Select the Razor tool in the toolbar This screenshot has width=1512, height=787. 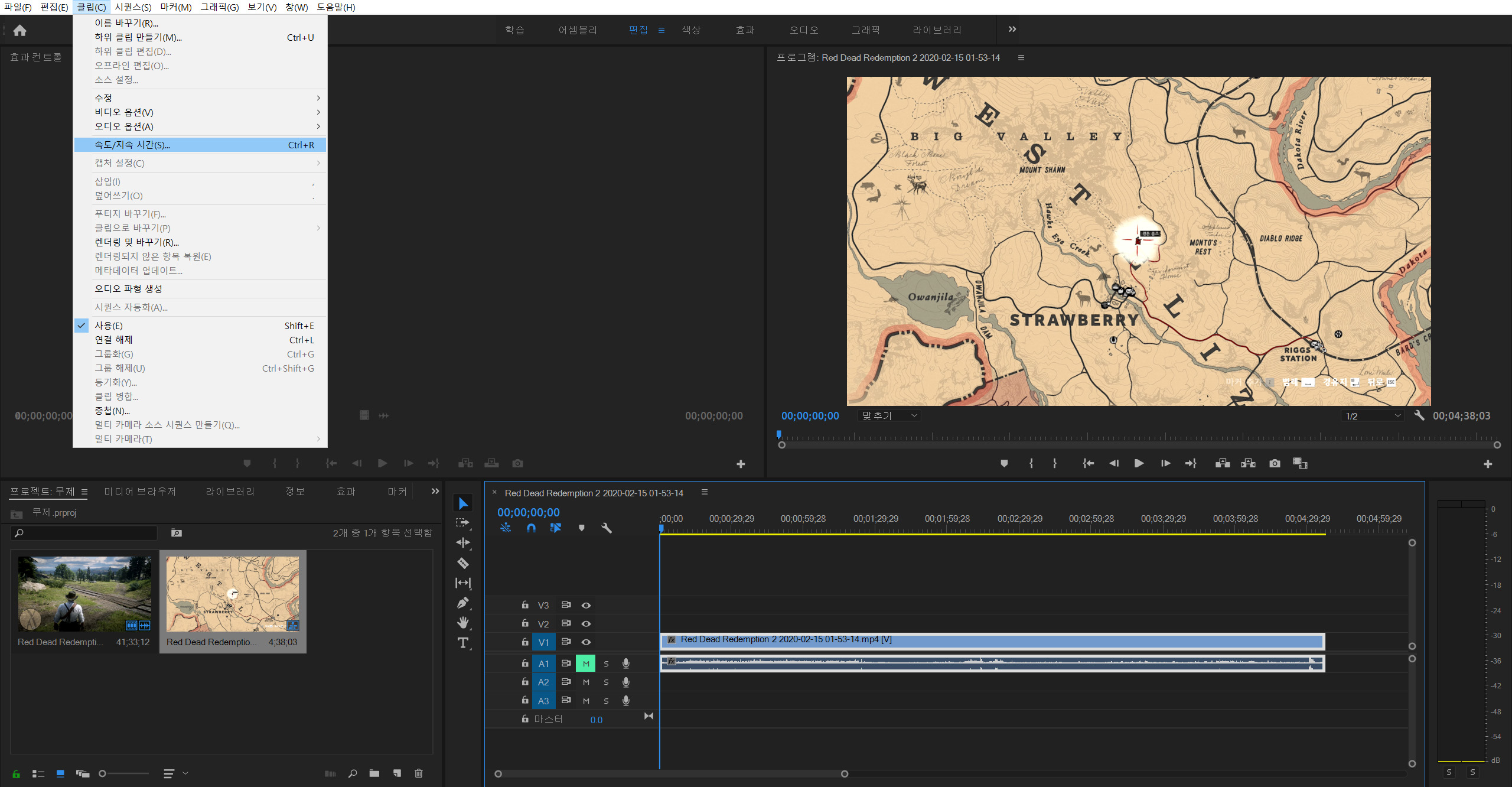[463, 563]
